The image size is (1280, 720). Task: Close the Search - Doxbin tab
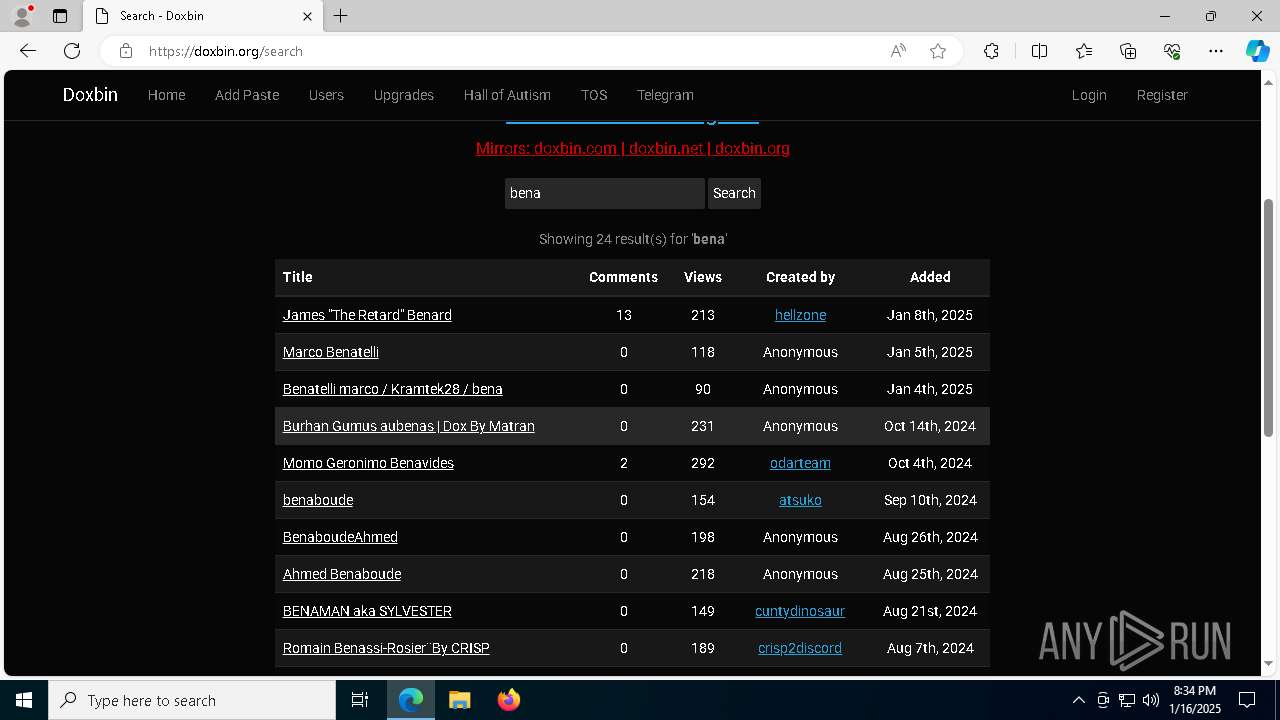[x=308, y=16]
